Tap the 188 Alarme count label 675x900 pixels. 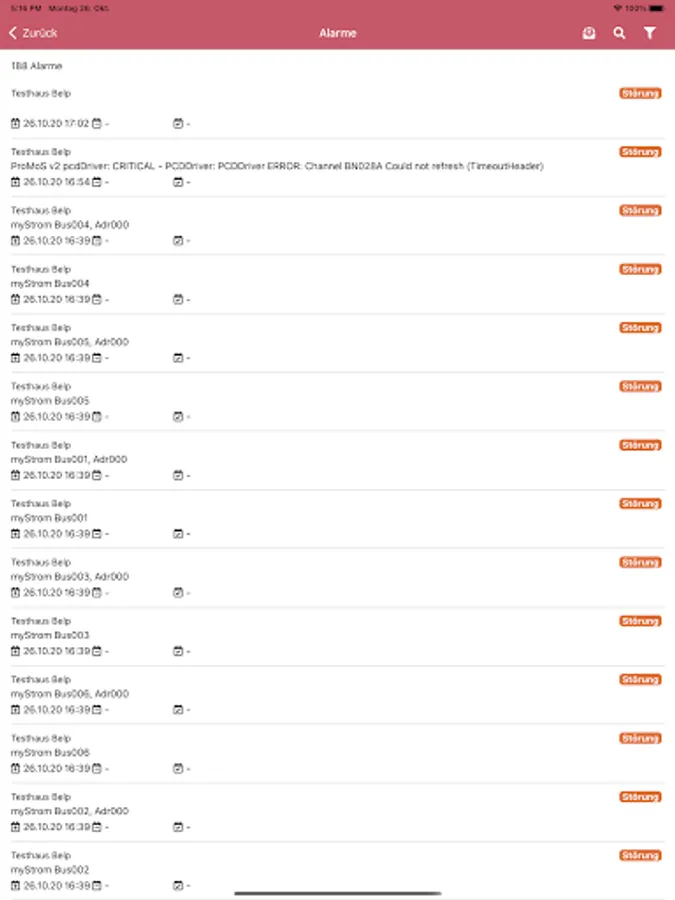[x=36, y=66]
